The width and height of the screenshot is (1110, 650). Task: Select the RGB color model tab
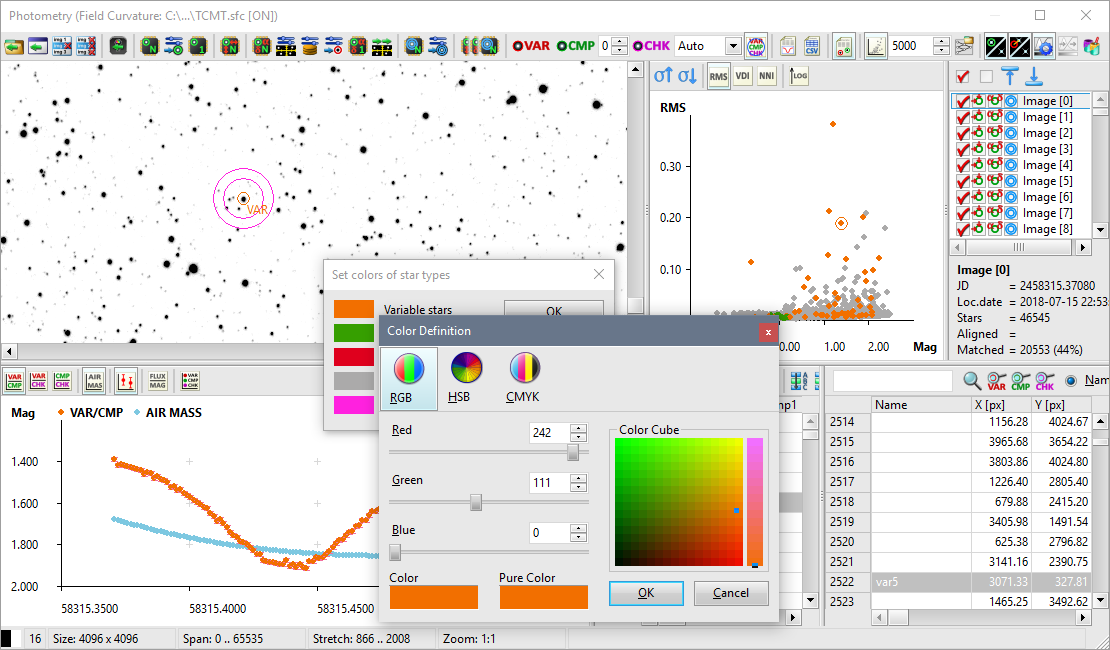409,378
